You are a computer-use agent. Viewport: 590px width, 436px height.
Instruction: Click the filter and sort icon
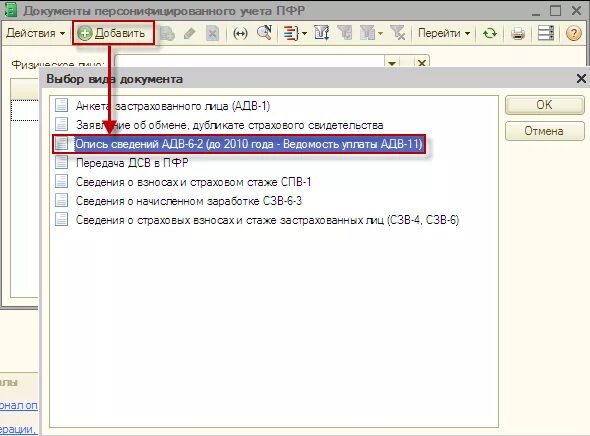tap(322, 33)
